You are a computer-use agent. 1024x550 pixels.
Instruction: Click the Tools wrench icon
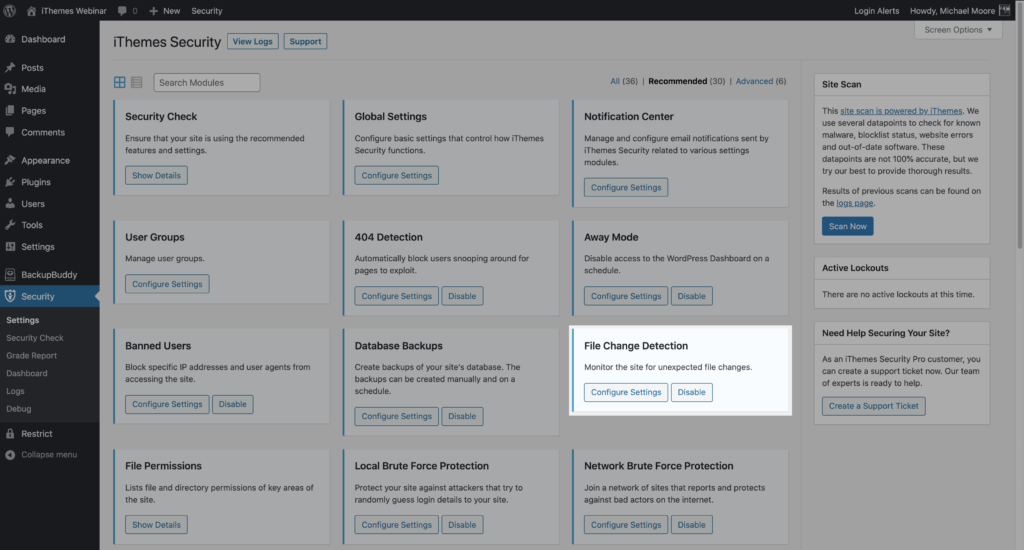10,225
